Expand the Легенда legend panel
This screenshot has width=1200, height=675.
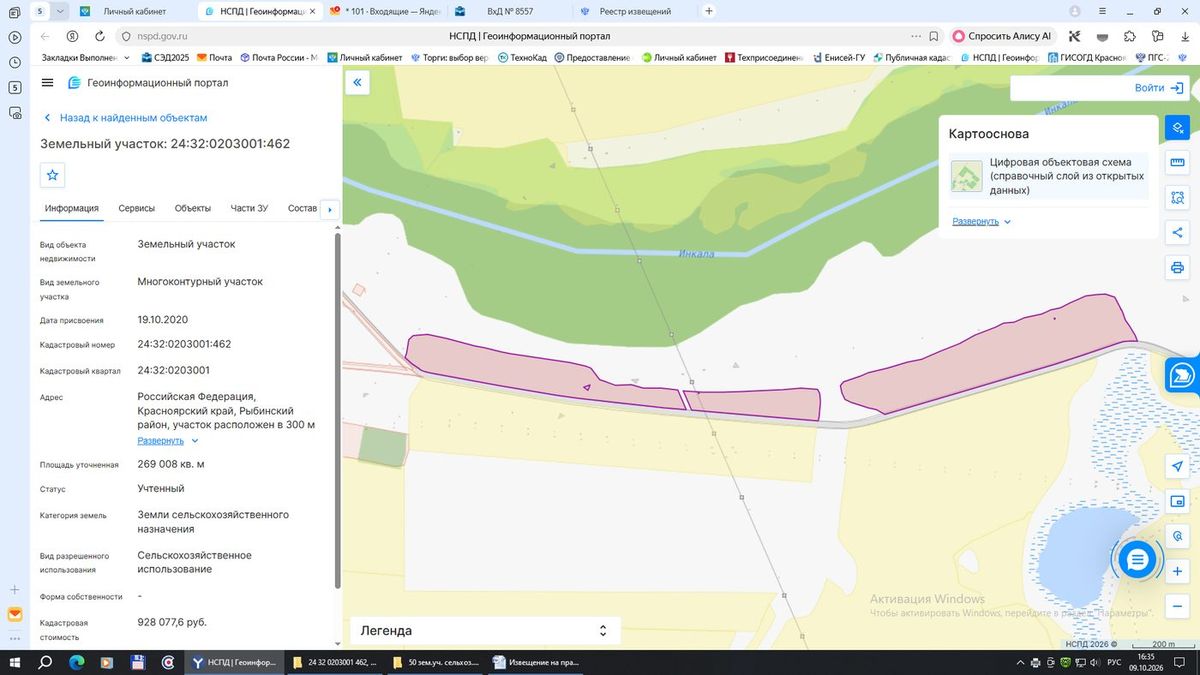485,631
